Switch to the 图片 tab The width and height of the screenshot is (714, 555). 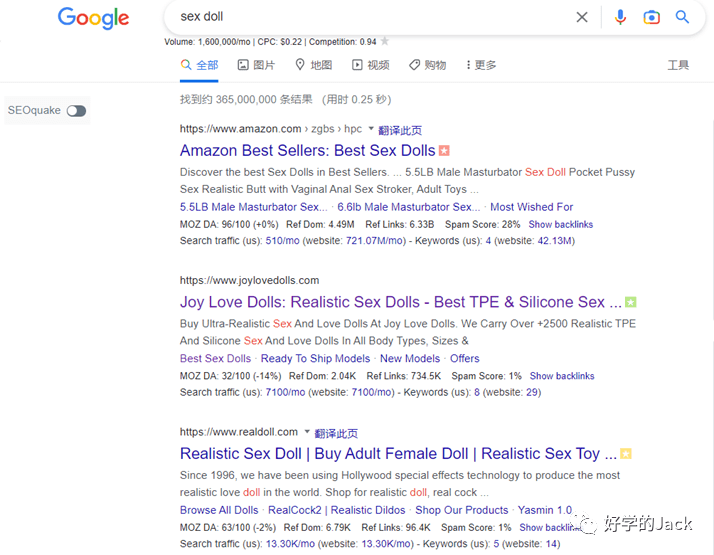[x=256, y=65]
